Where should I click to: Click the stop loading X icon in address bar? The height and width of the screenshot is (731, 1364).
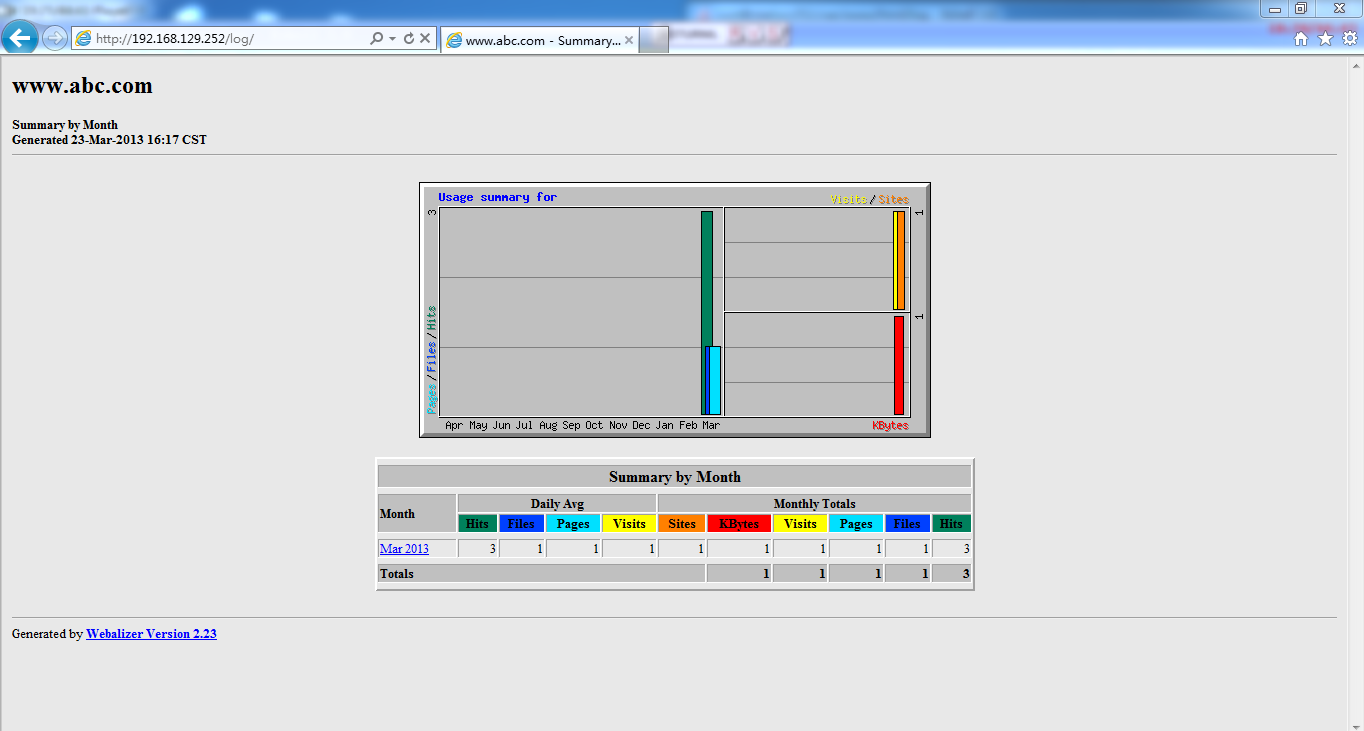pyautogui.click(x=425, y=39)
